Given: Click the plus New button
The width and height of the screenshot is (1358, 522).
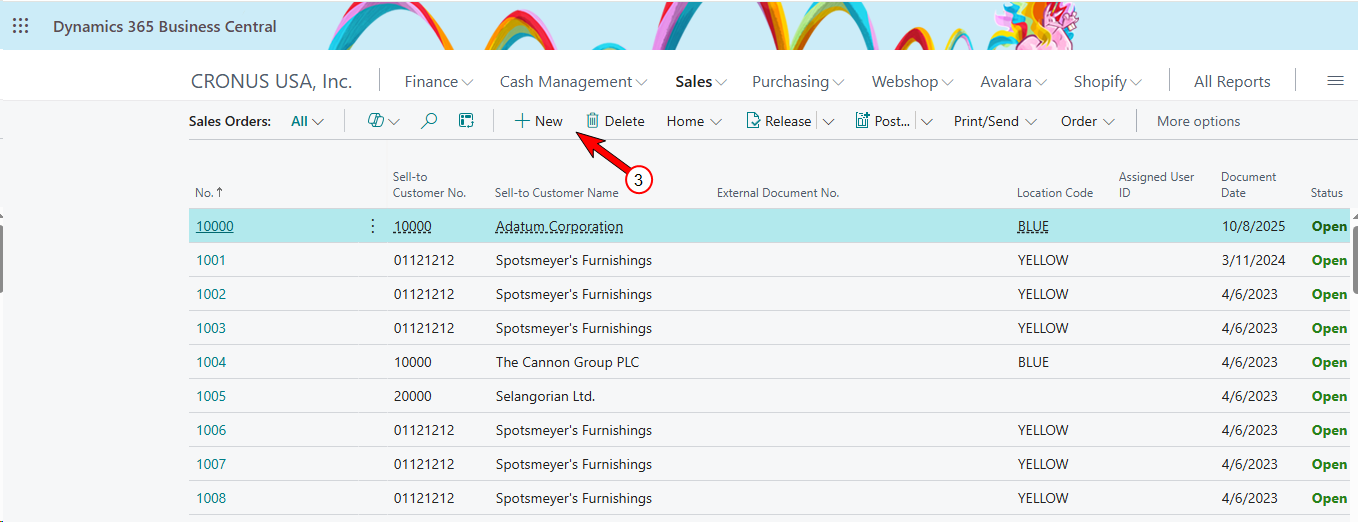Looking at the screenshot, I should [x=538, y=121].
